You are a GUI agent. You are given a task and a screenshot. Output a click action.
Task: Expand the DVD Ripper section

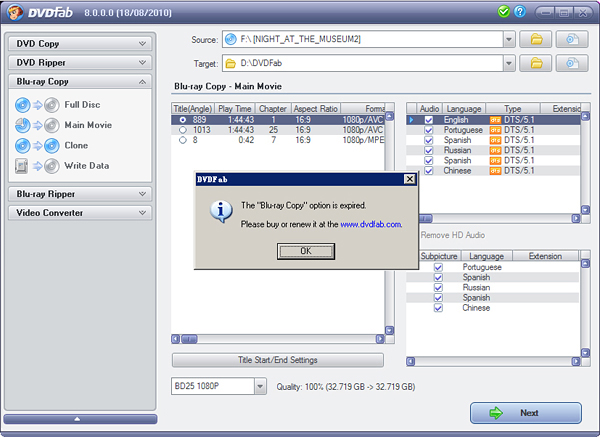80,62
